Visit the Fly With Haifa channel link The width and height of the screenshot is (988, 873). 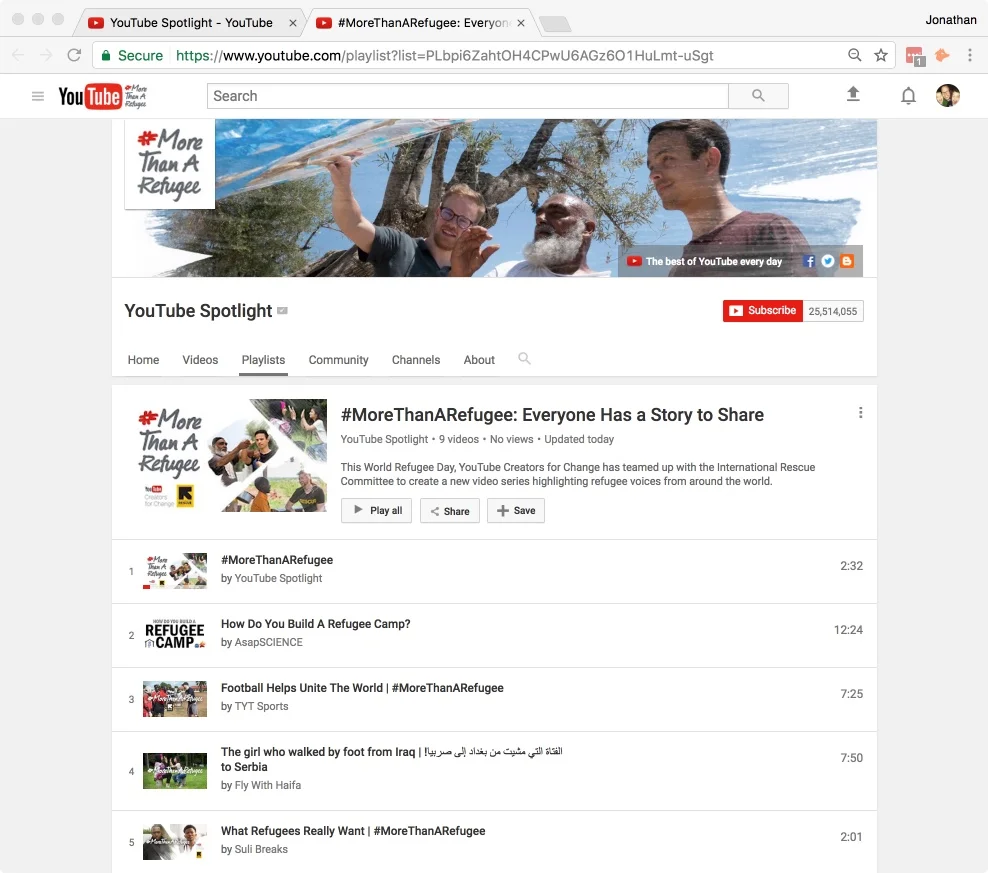click(x=268, y=785)
